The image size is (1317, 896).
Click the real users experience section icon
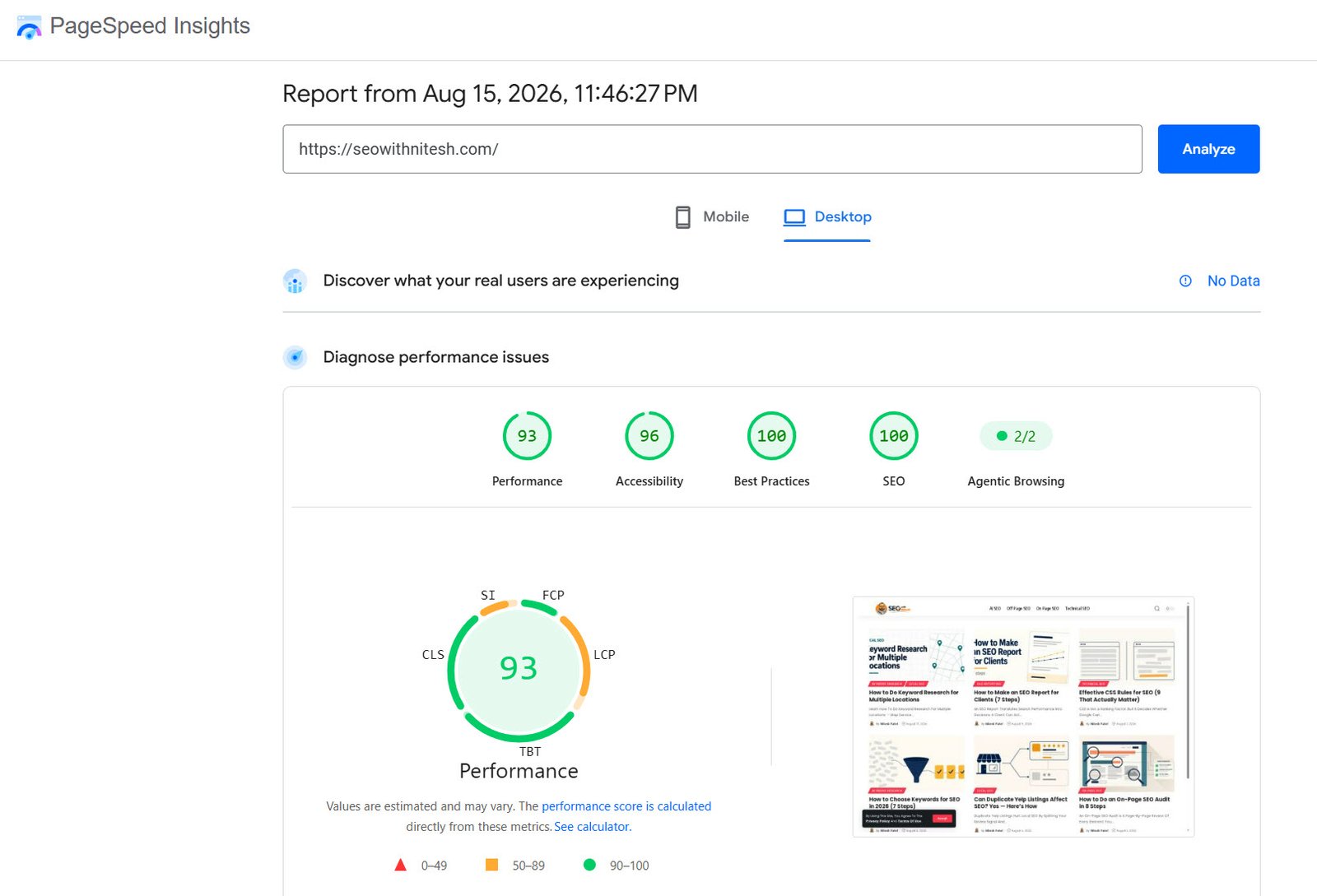[295, 281]
